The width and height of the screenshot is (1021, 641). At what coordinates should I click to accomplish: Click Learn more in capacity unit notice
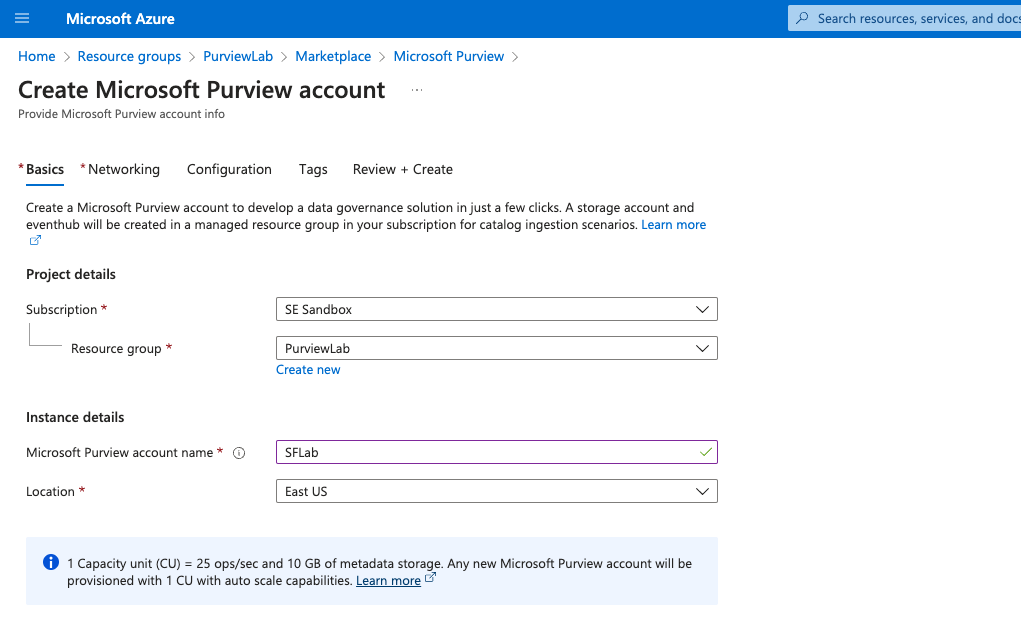388,581
